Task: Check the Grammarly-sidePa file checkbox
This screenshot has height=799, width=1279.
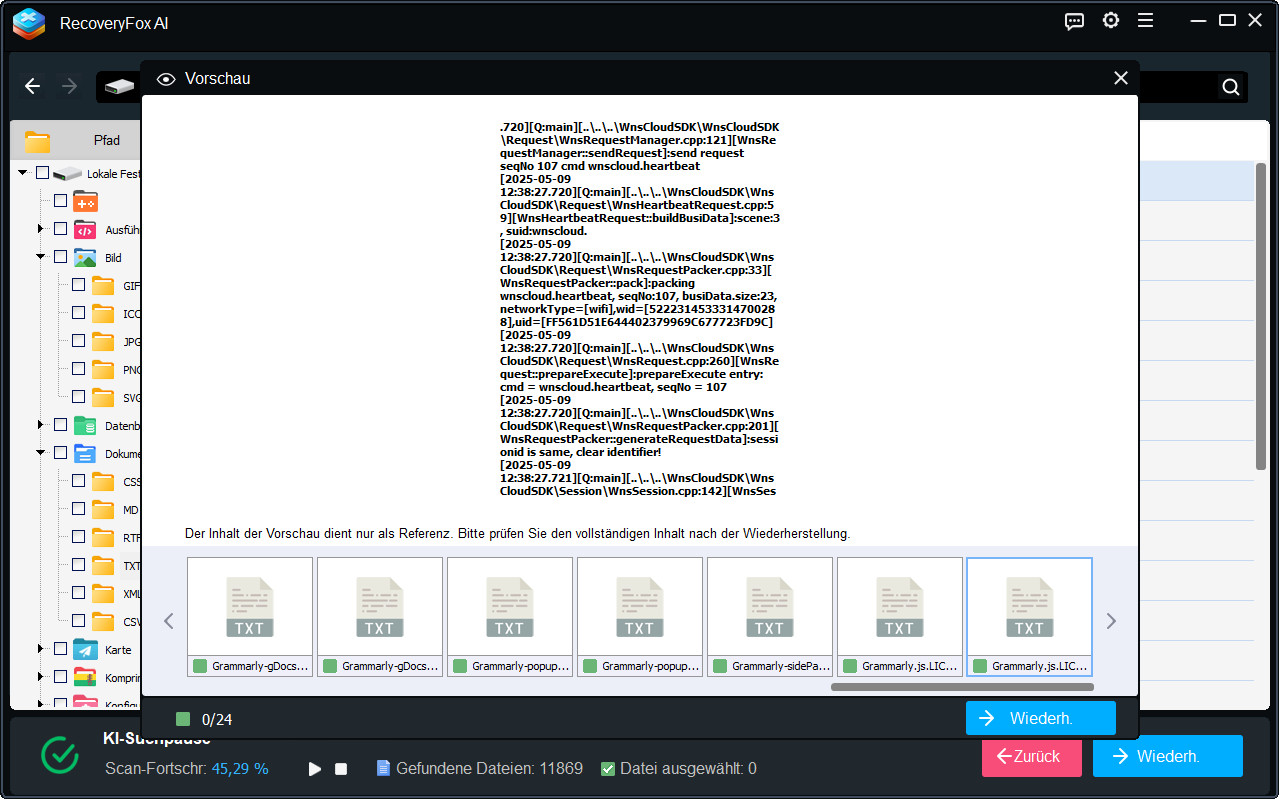Action: 720,666
